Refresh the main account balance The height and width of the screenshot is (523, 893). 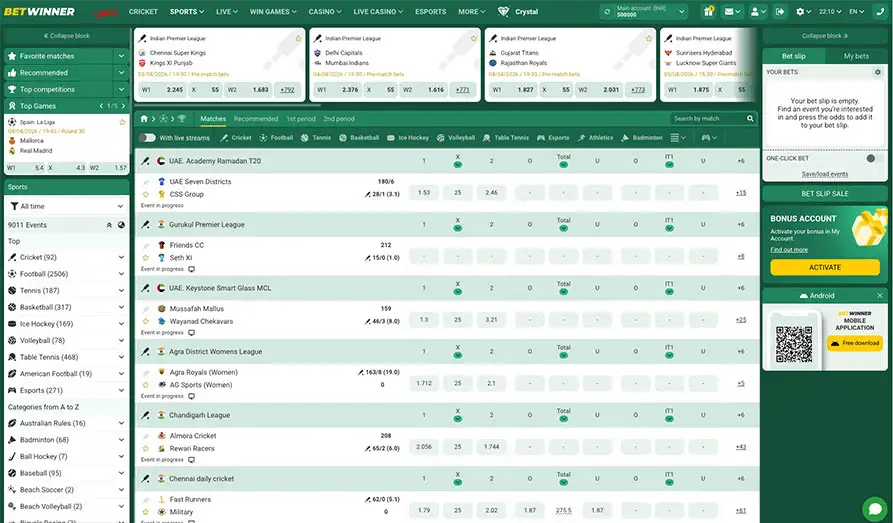coord(607,11)
